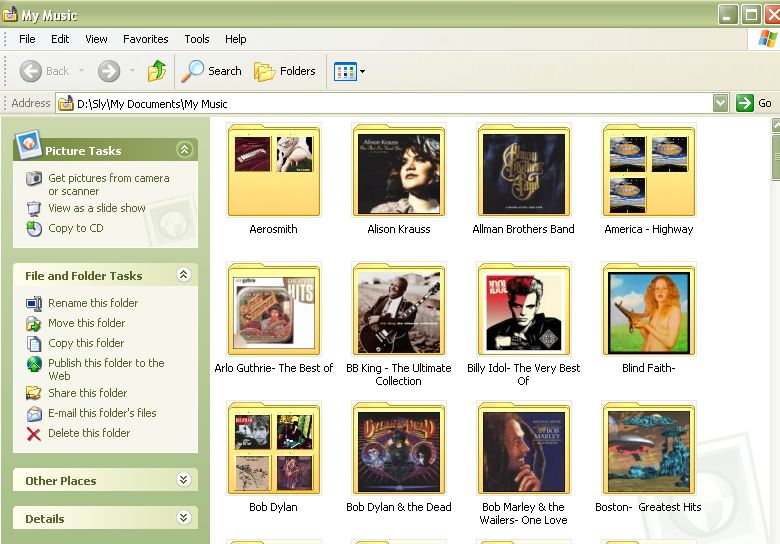This screenshot has width=780, height=544.
Task: Click the Forward arrow button
Action: pyautogui.click(x=109, y=71)
